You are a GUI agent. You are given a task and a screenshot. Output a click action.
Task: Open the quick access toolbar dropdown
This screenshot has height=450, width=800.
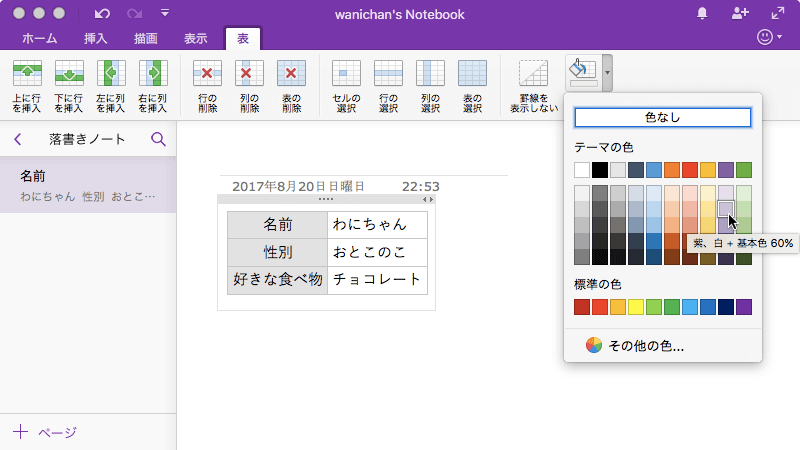165,13
